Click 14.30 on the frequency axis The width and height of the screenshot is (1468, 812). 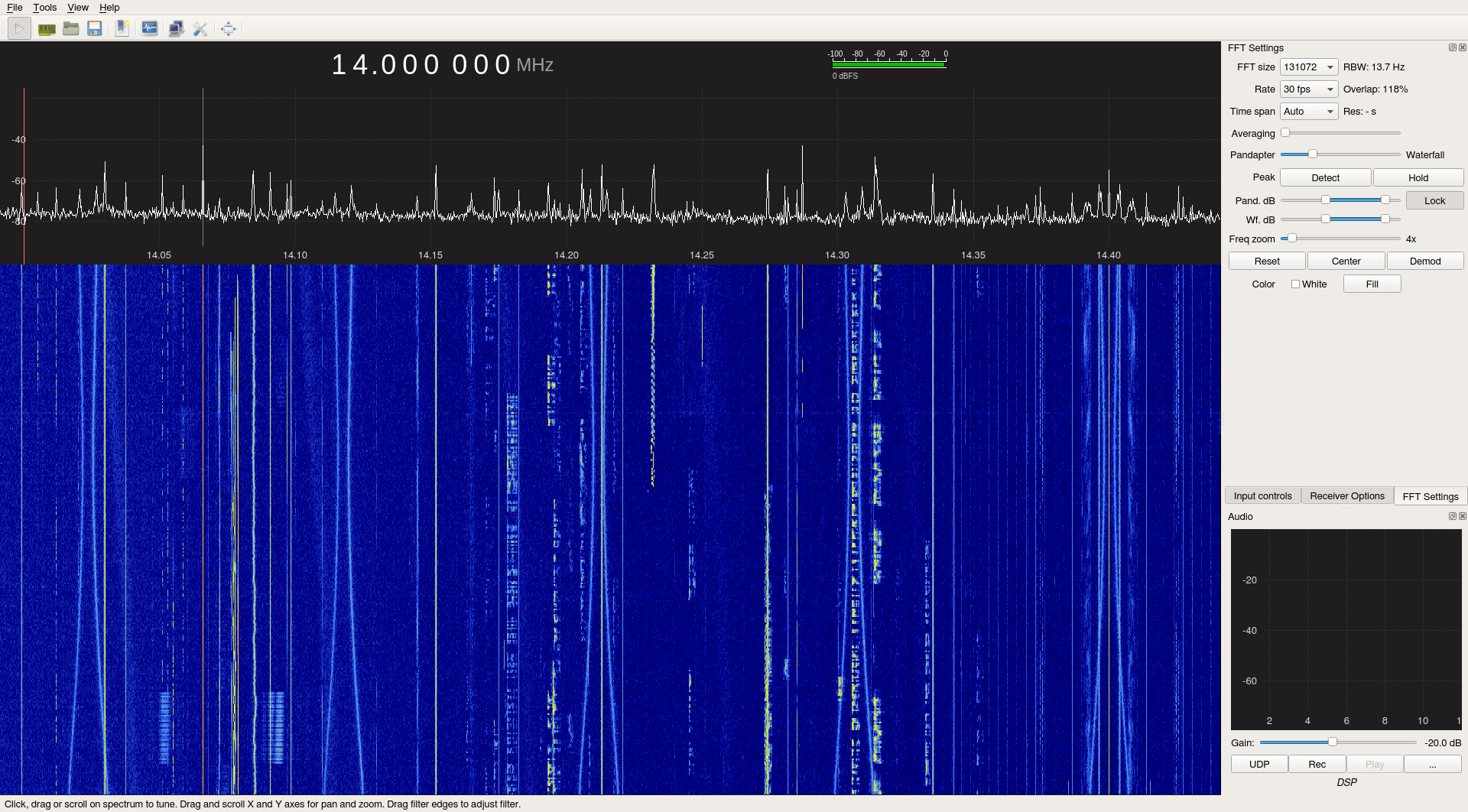tap(837, 255)
